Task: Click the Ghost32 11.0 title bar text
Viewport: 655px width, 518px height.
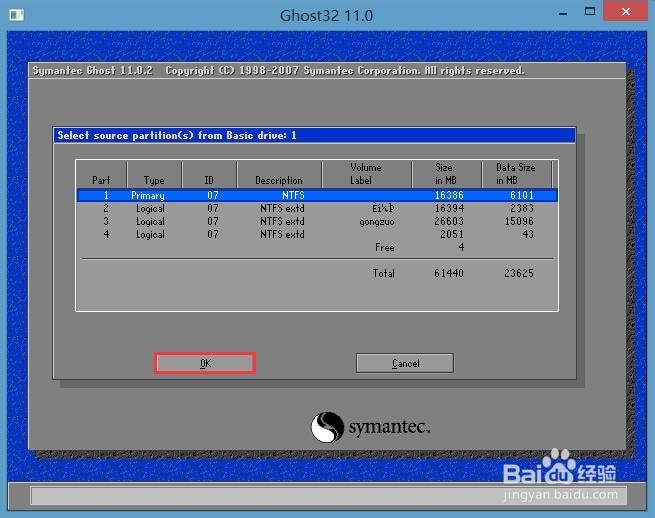Action: click(x=326, y=16)
